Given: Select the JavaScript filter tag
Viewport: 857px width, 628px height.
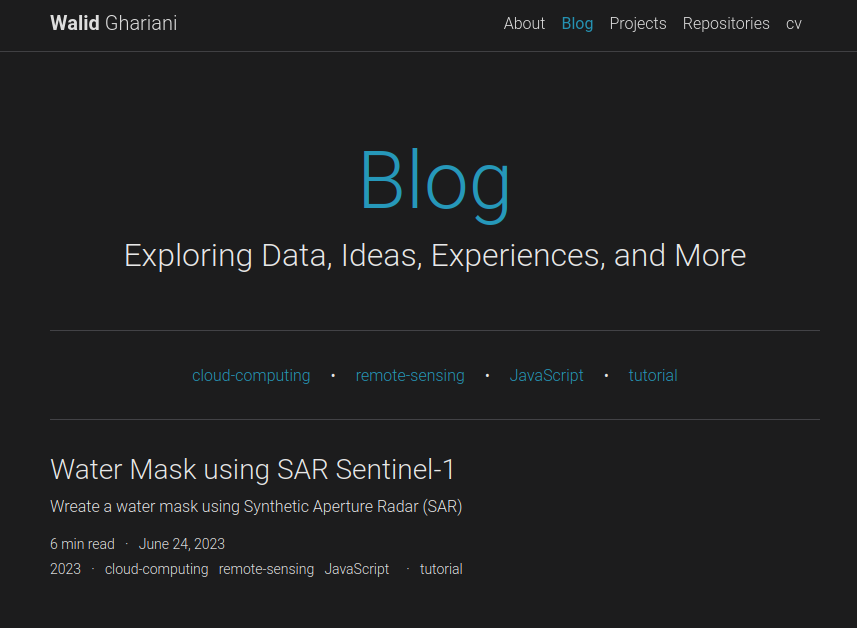Looking at the screenshot, I should [x=546, y=375].
